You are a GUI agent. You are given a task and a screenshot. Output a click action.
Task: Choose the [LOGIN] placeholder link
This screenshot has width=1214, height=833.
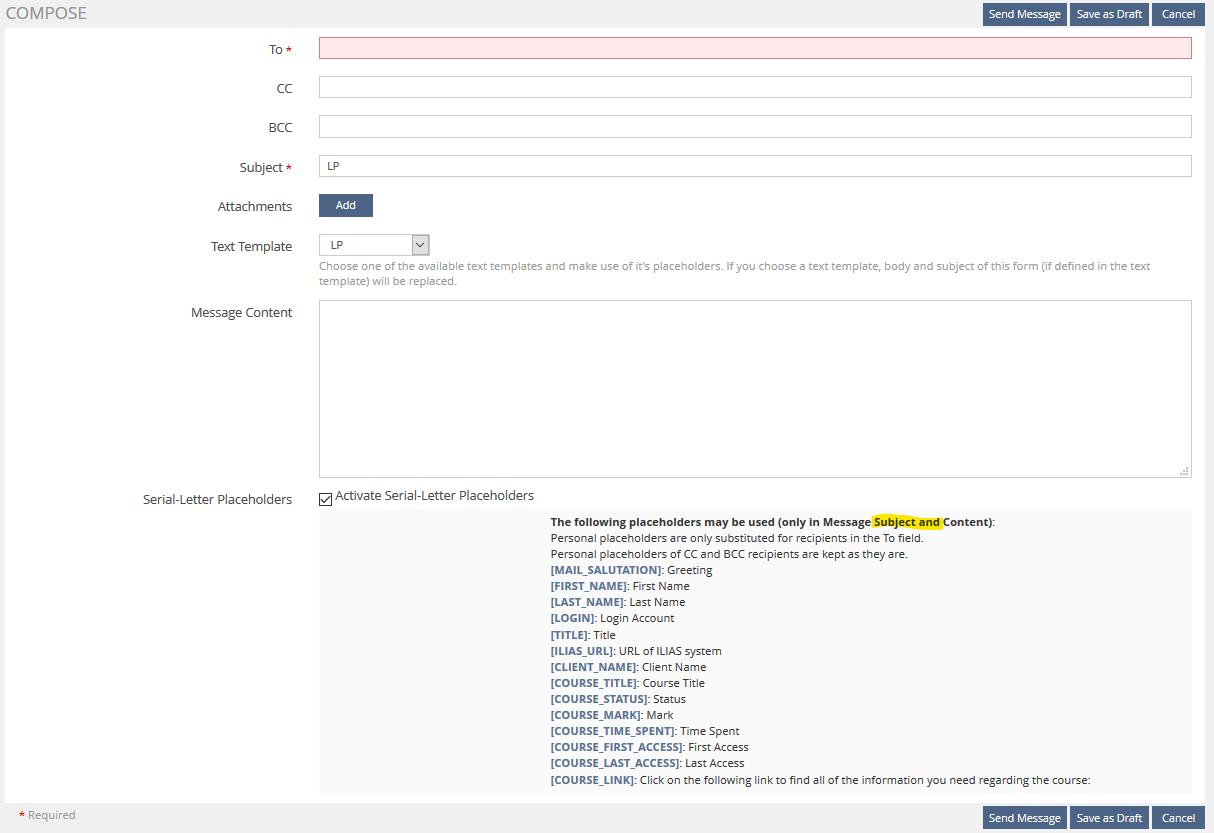(572, 618)
